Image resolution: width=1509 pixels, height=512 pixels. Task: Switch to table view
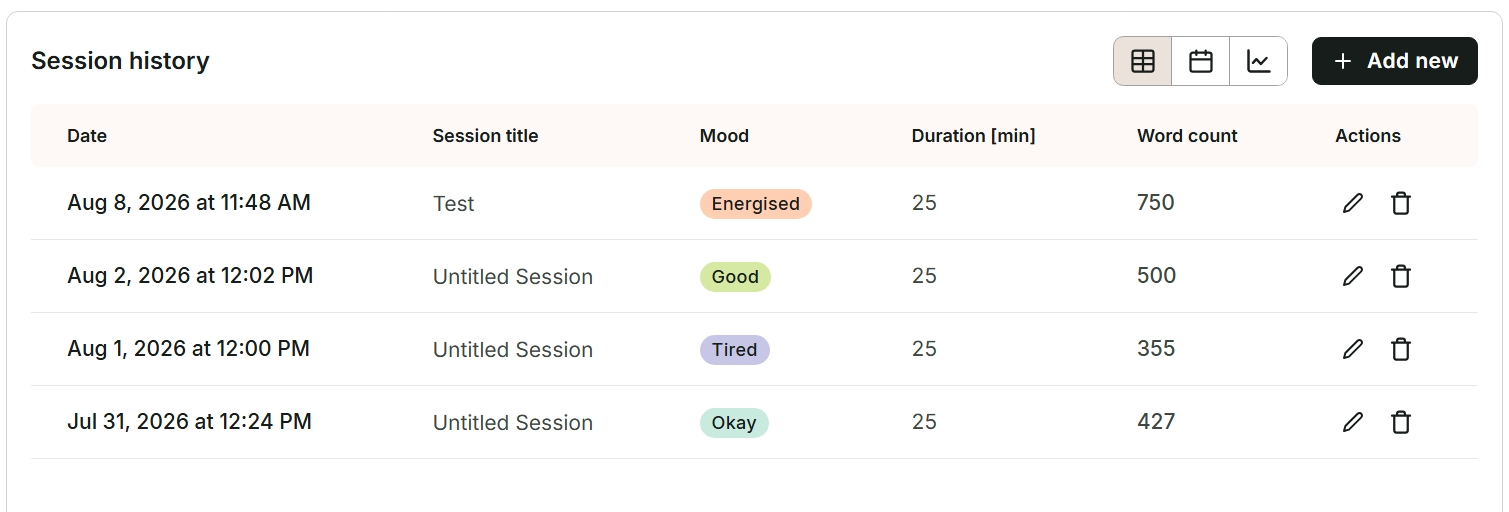[1143, 61]
